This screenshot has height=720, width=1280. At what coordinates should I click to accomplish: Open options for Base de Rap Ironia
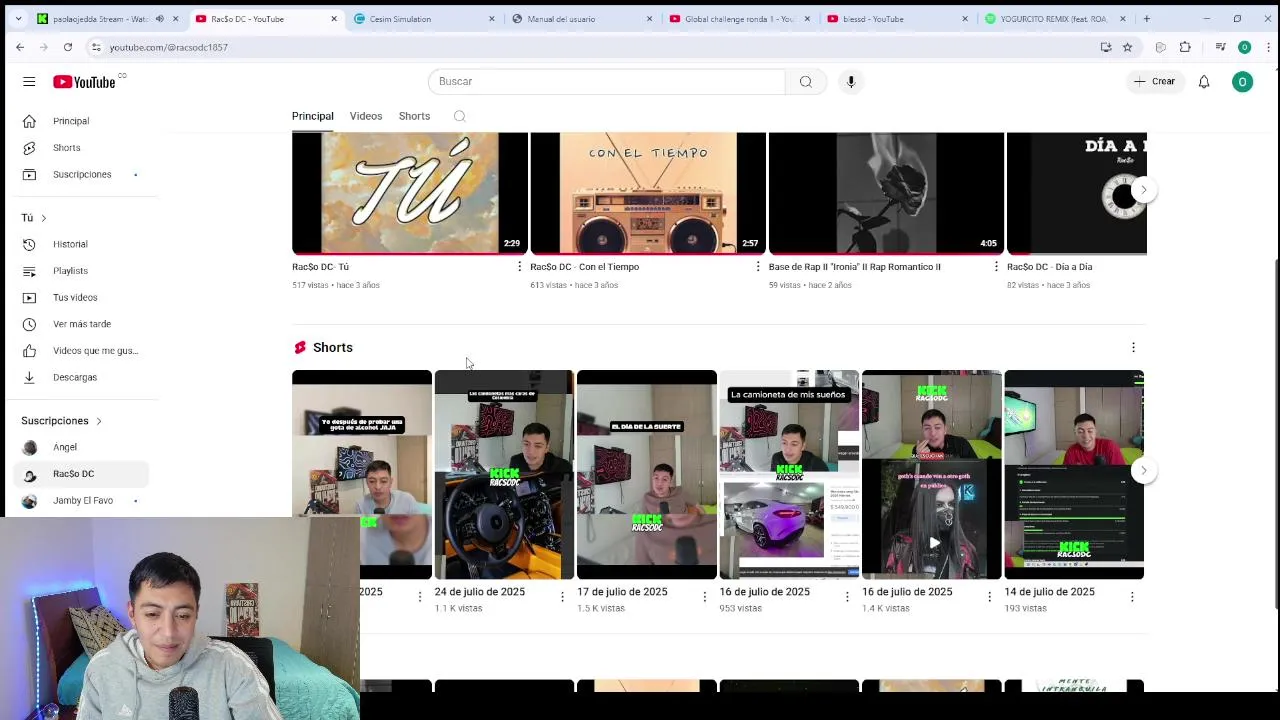995,267
